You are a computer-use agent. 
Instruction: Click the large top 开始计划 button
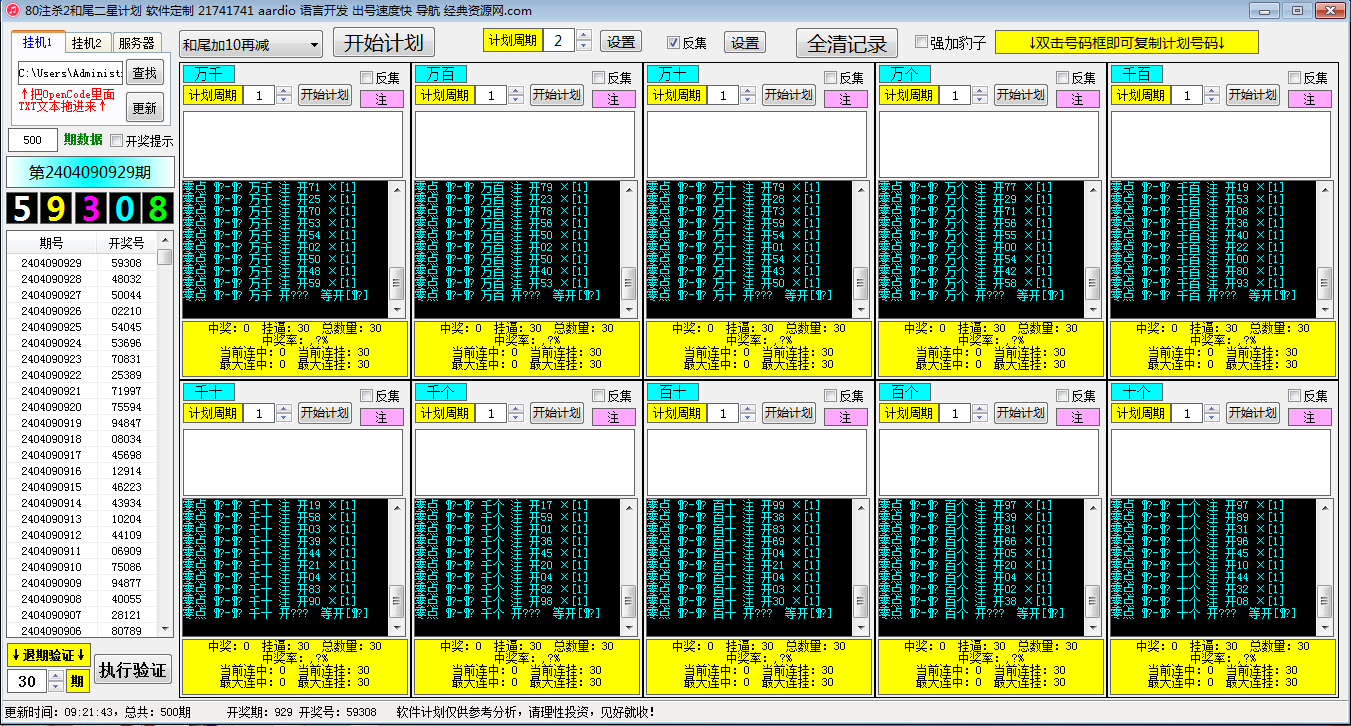pyautogui.click(x=384, y=43)
